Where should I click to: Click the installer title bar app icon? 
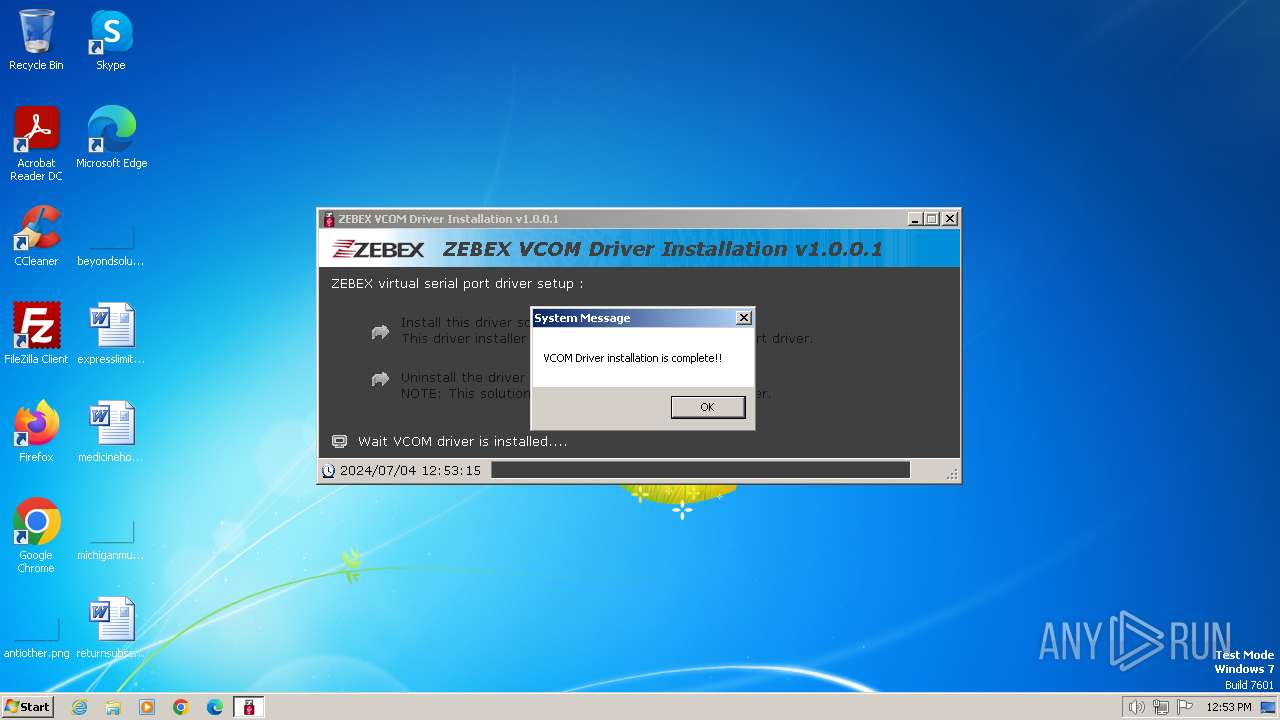coord(329,219)
